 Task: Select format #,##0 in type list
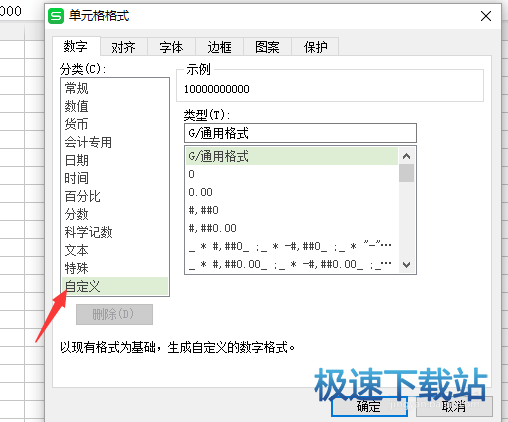coord(292,210)
